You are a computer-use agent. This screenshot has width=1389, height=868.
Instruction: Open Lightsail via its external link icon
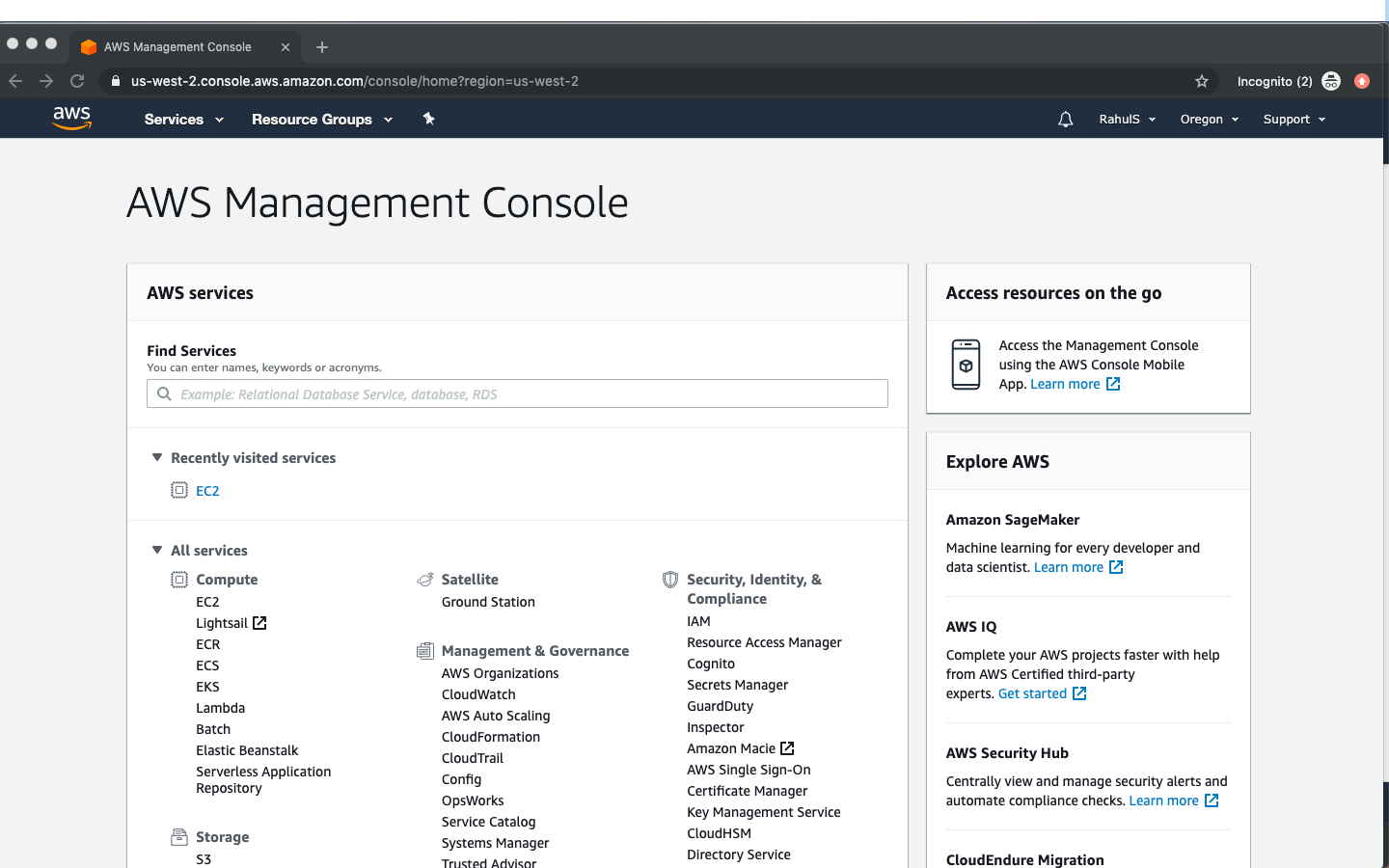click(258, 622)
